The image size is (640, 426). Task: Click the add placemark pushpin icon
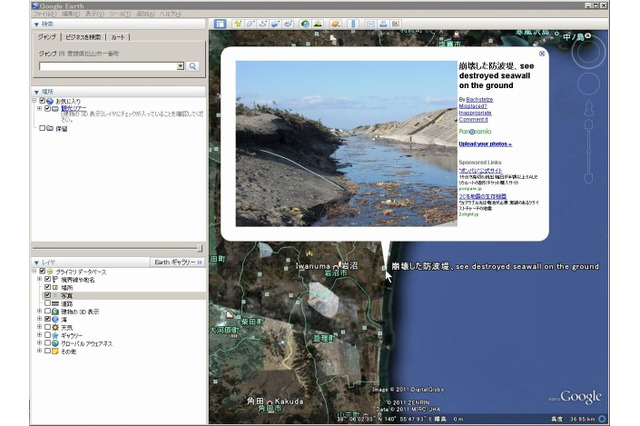pos(241,23)
